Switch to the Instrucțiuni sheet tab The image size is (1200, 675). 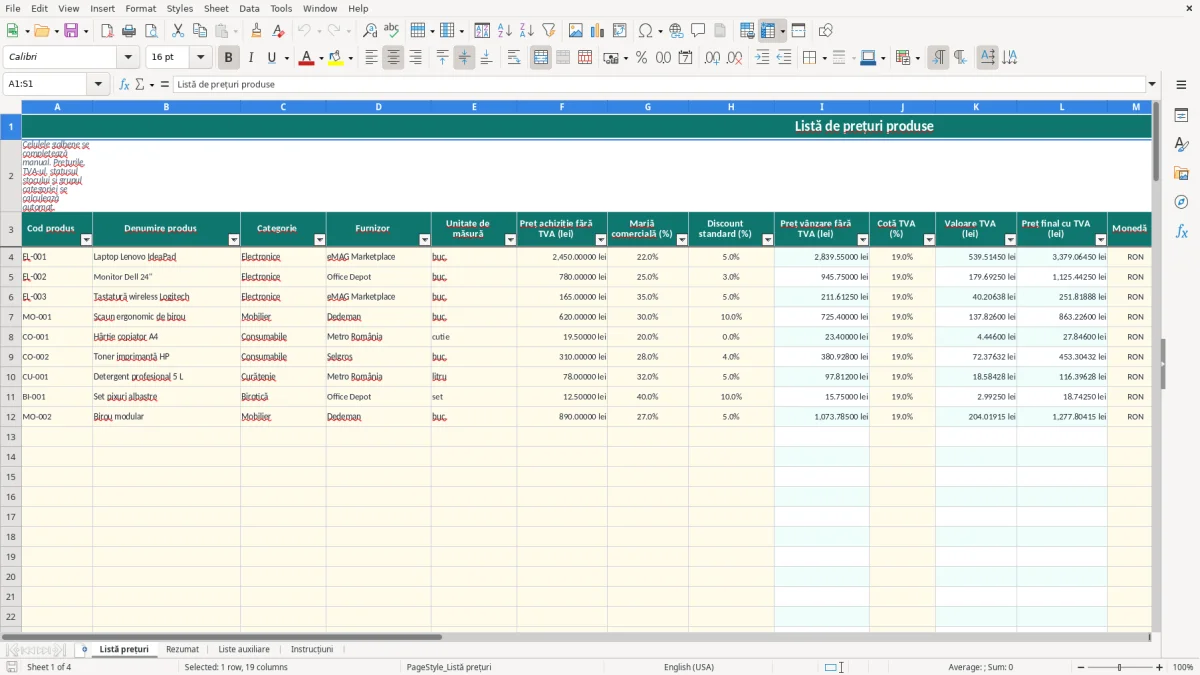312,649
